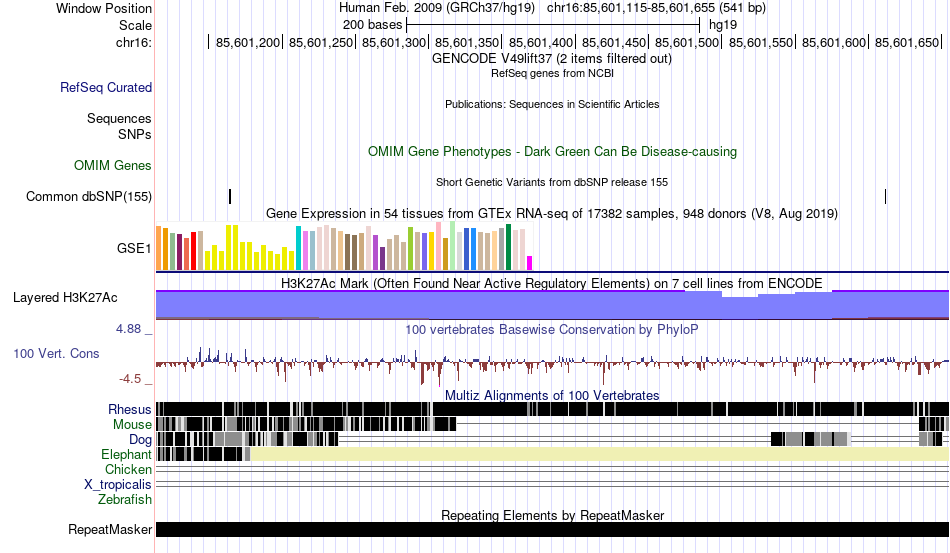Click the 85,601,650 ruler position
The width and height of the screenshot is (950, 553).
tap(906, 42)
